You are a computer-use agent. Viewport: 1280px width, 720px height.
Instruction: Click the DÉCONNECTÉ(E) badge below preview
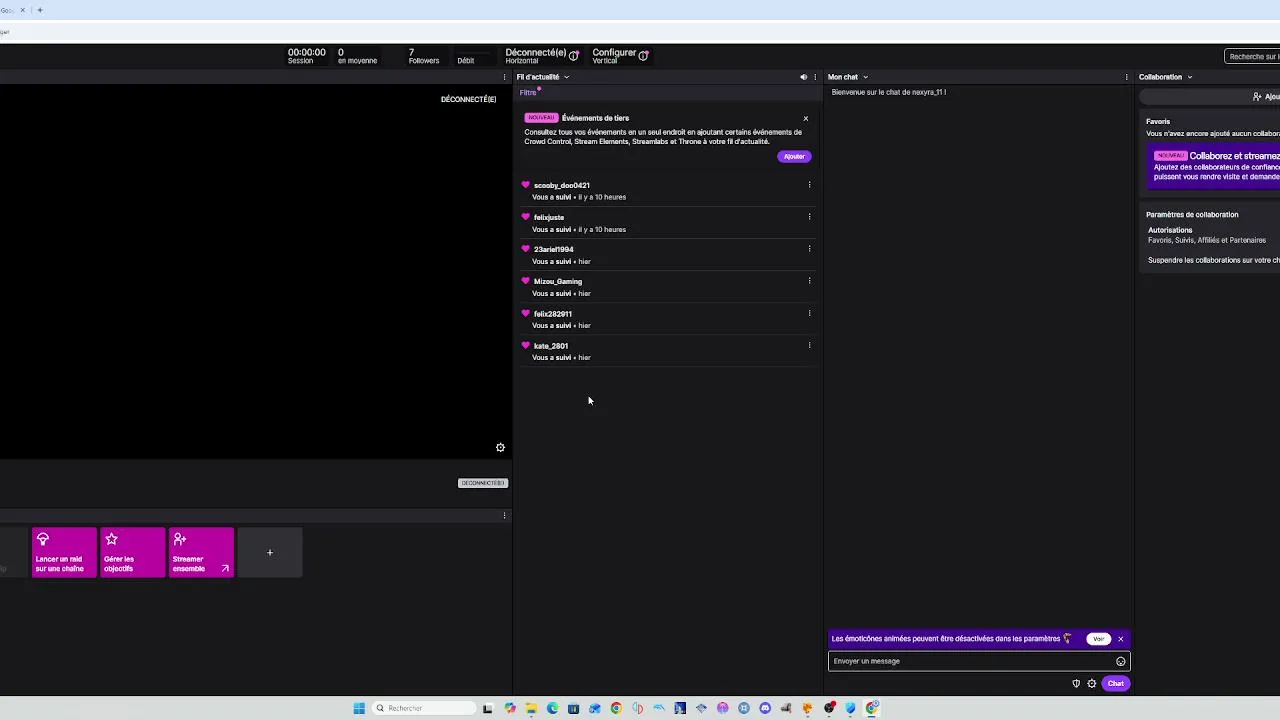(483, 483)
